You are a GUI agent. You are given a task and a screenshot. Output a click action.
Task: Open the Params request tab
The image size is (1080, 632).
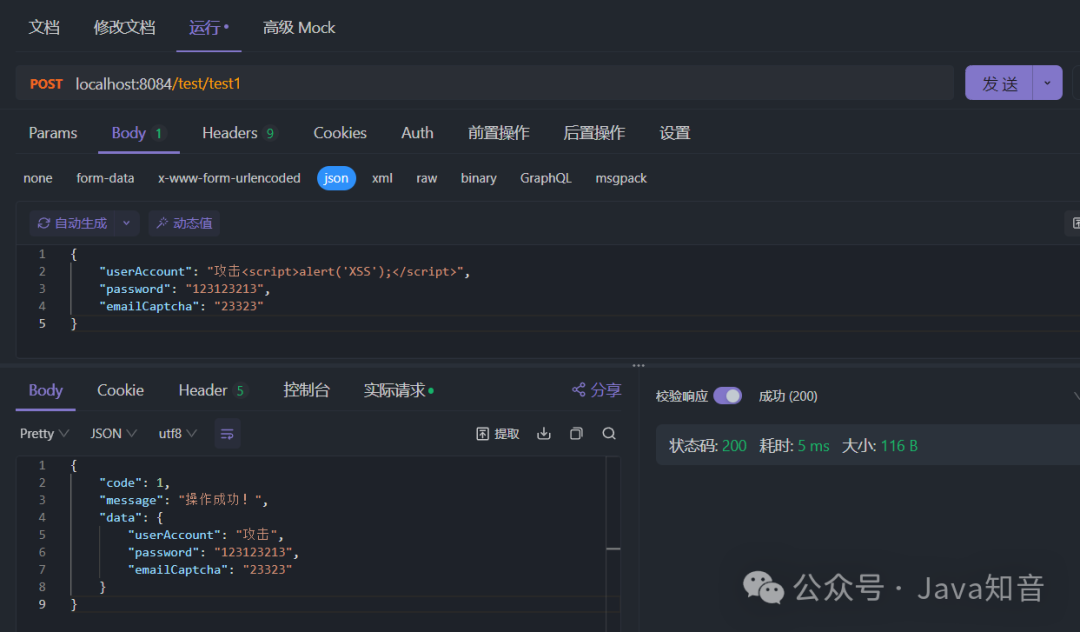53,133
